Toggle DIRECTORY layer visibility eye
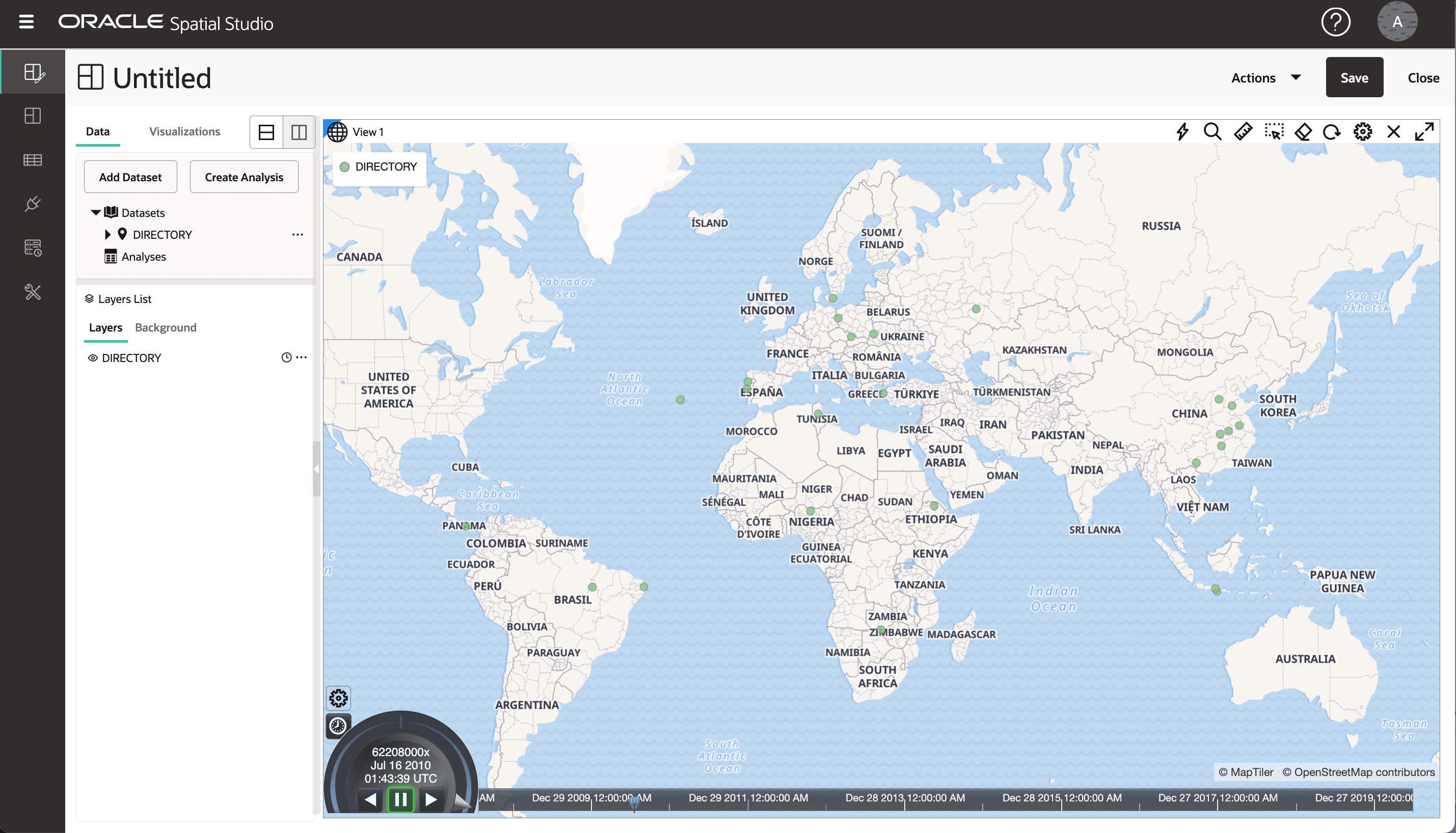 92,358
